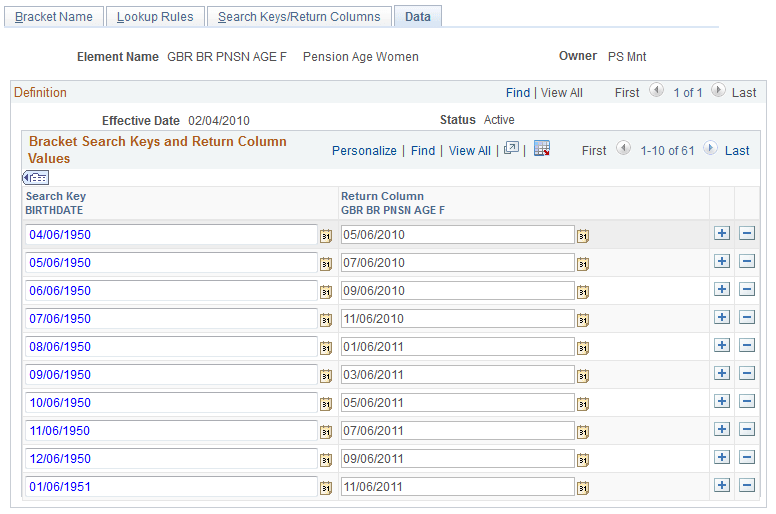Screen dimensions: 776x514
Task: Open calendar for return date 07/06/2011
Action: point(582,432)
